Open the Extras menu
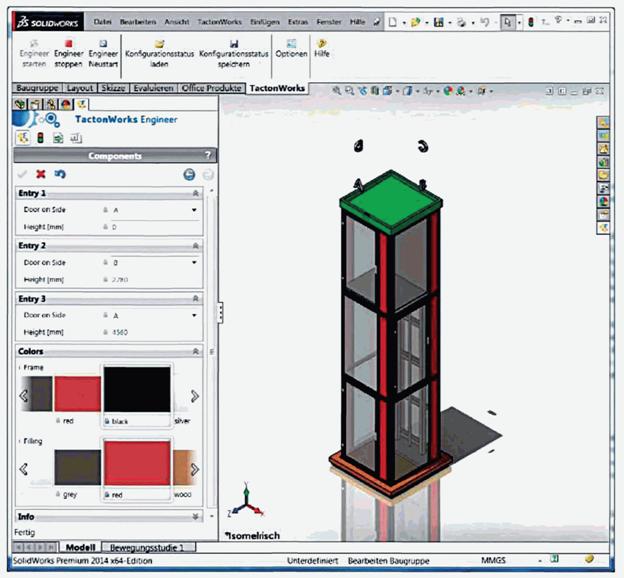 tap(298, 22)
